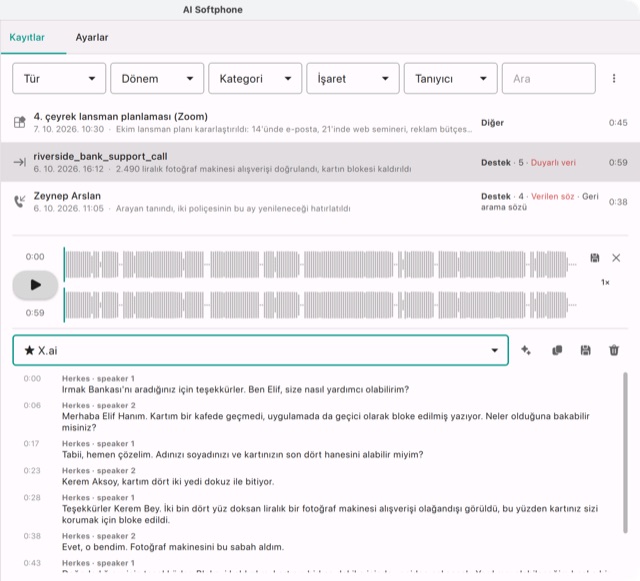
Task: Open the Ayarlar tab
Action: point(92,38)
